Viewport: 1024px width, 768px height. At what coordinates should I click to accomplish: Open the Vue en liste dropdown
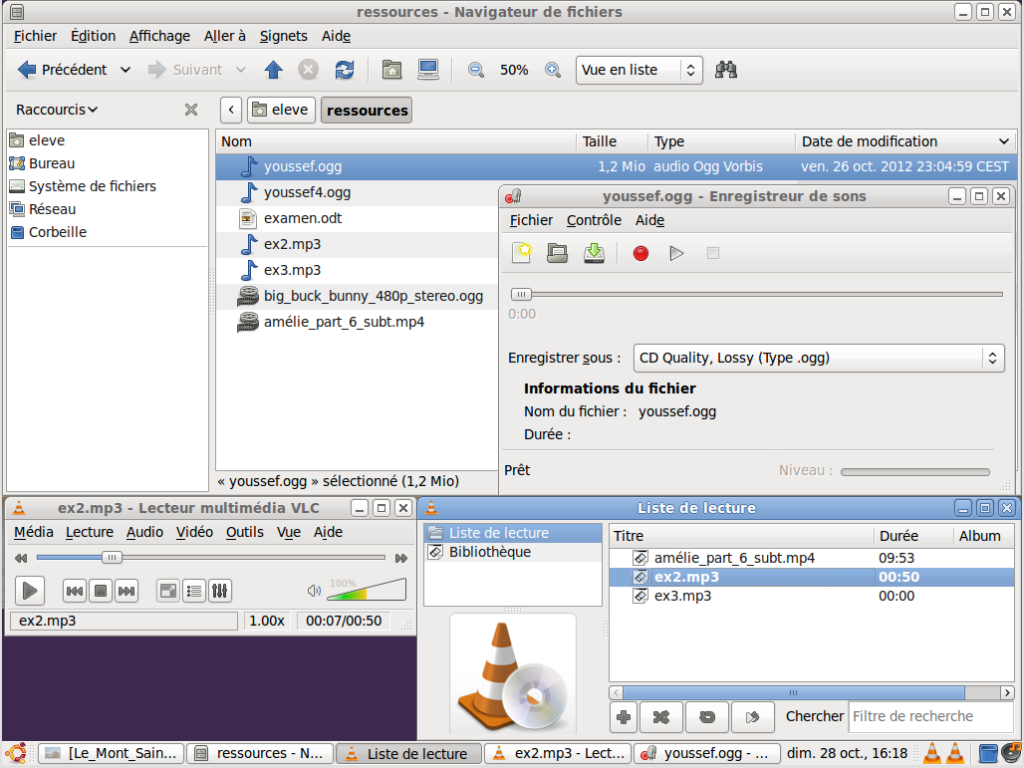pyautogui.click(x=638, y=70)
